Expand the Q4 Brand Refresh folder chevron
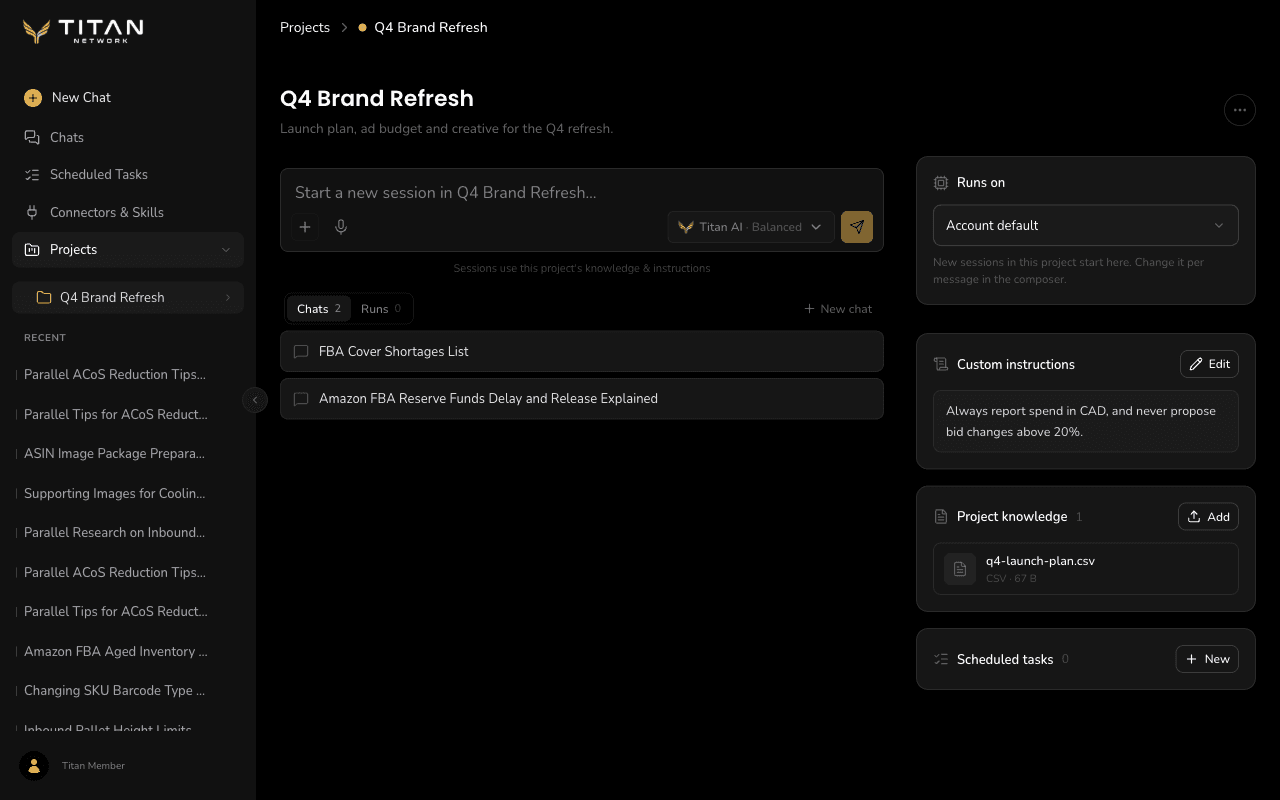The image size is (1280, 800). tap(228, 297)
